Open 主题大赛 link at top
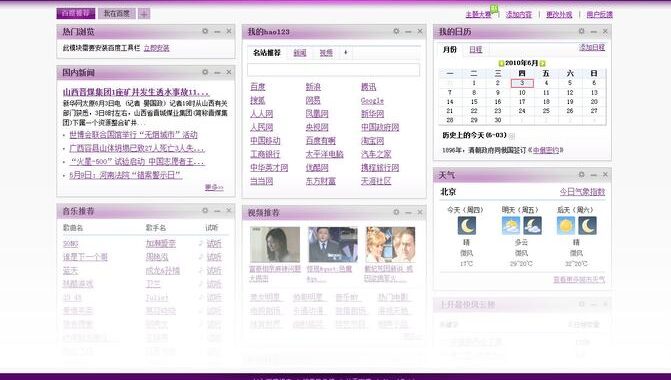This screenshot has width=671, height=380. (478, 15)
